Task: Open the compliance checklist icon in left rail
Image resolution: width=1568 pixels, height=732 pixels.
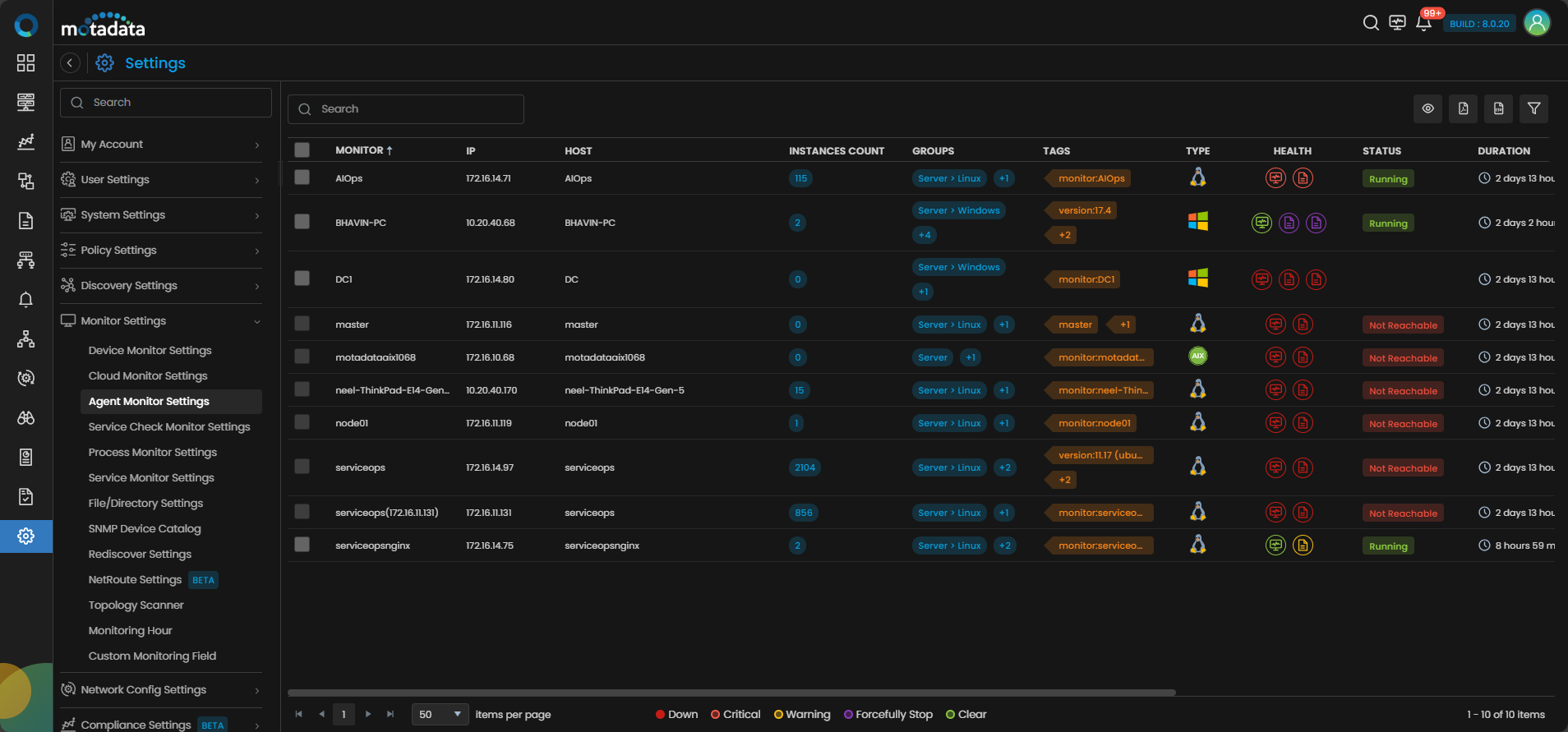Action: [x=25, y=496]
